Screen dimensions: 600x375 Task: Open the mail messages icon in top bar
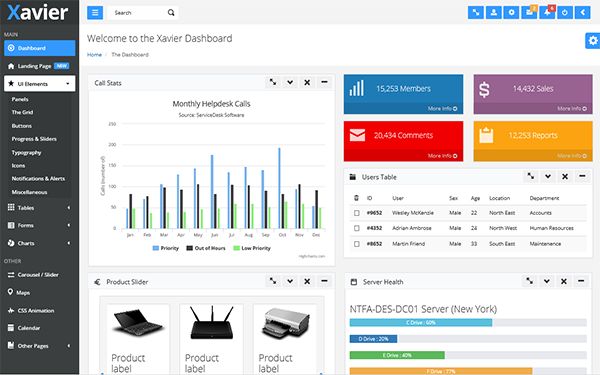pyautogui.click(x=529, y=12)
